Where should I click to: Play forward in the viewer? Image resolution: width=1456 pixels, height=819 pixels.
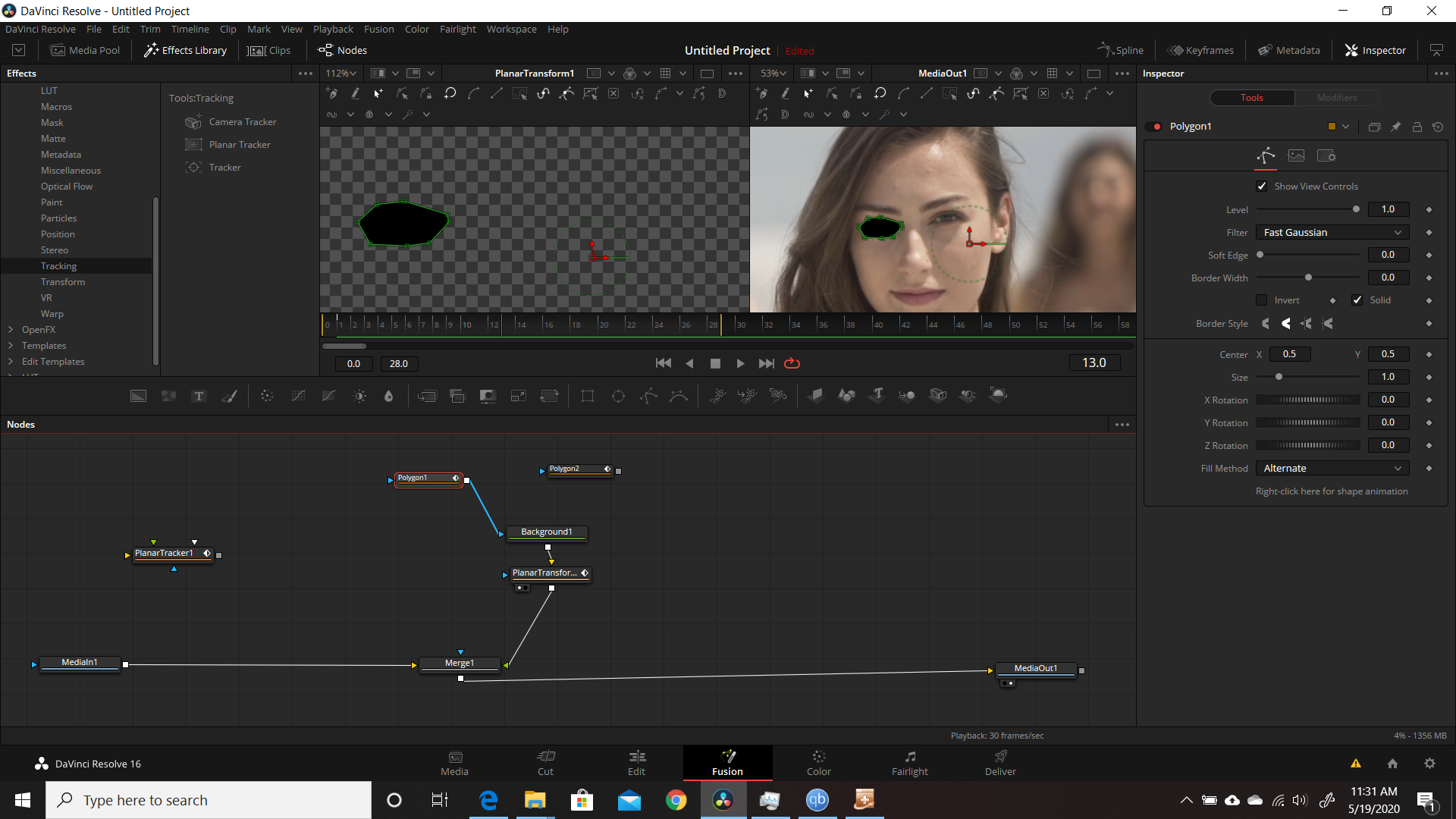(x=740, y=363)
